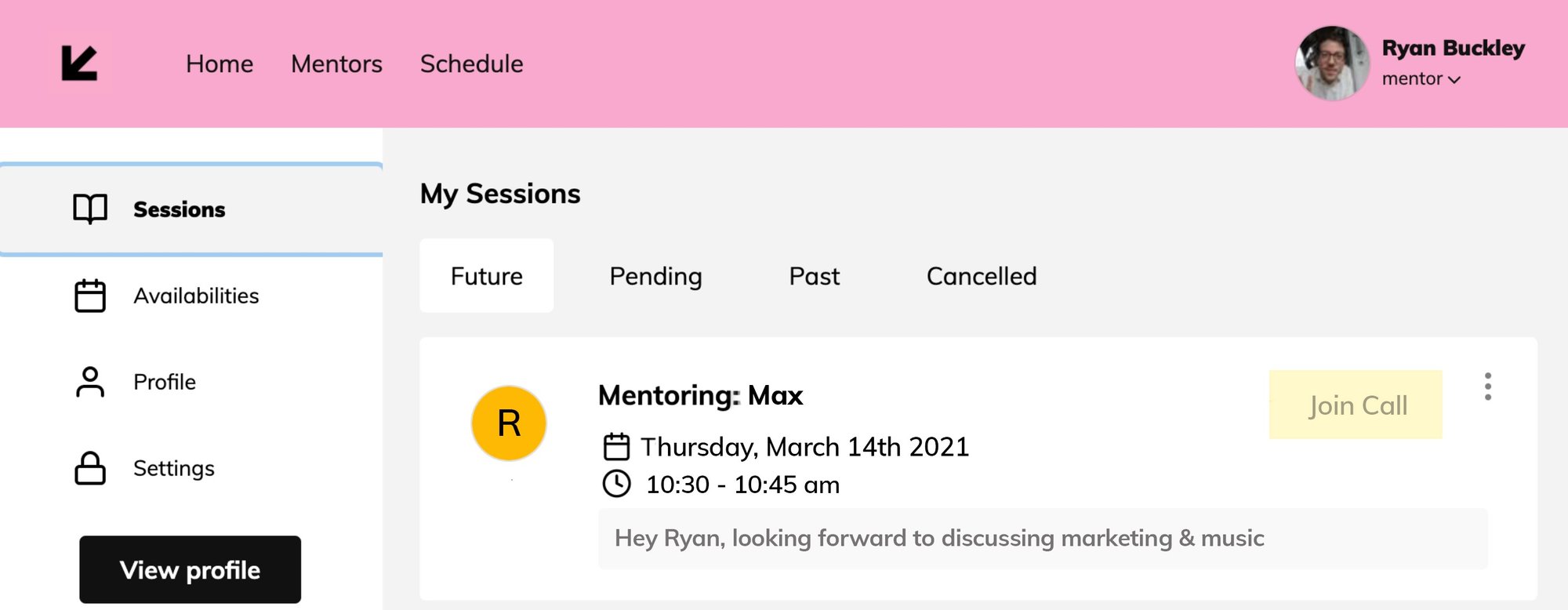Open the Mentors page
Screen dimensions: 1568x610
pos(336,64)
